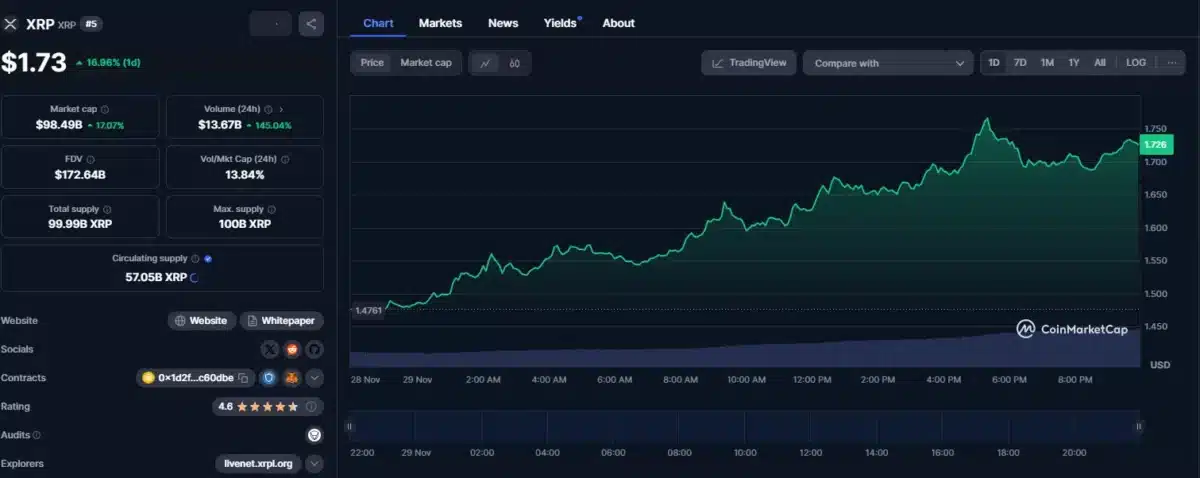Click the 1.726 current price label
Image resolution: width=1200 pixels, height=478 pixels.
(1155, 146)
